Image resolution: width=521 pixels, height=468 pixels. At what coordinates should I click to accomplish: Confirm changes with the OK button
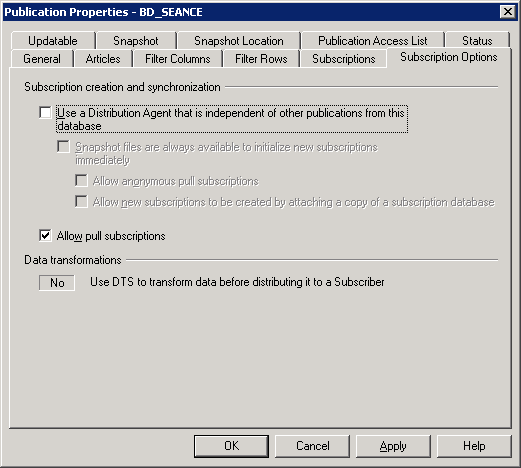(x=231, y=446)
